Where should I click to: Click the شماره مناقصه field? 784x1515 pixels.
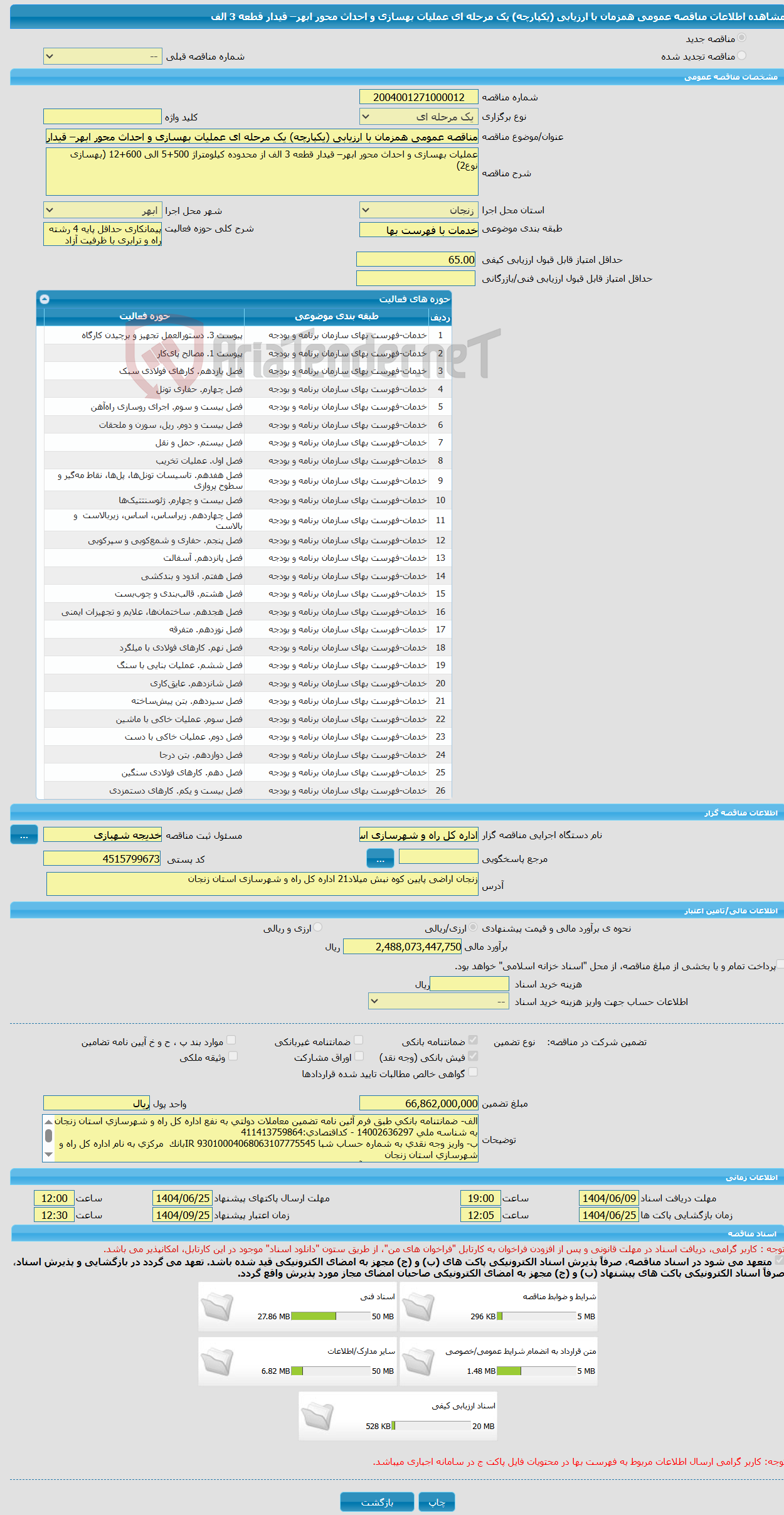pos(419,97)
